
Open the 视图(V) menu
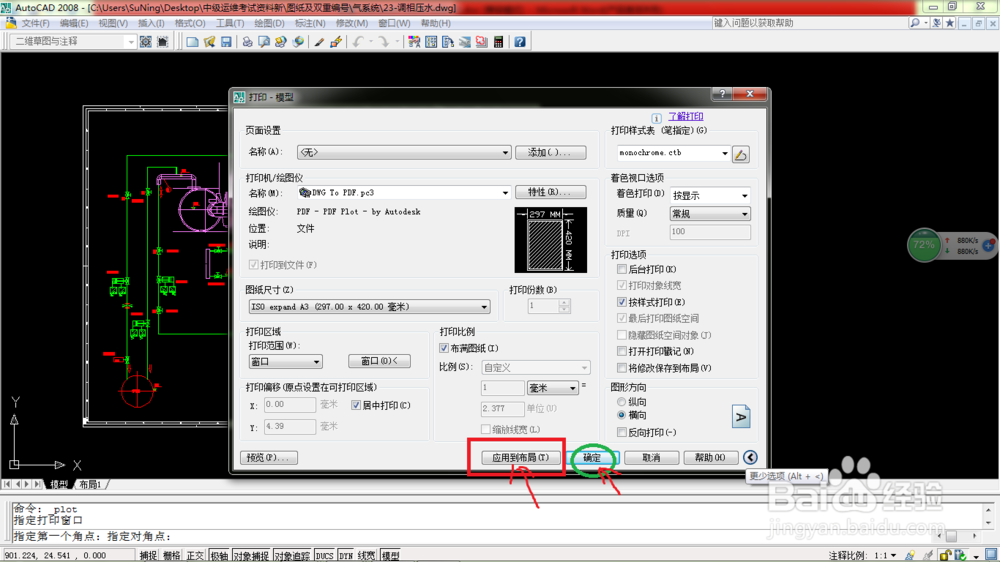(x=113, y=23)
